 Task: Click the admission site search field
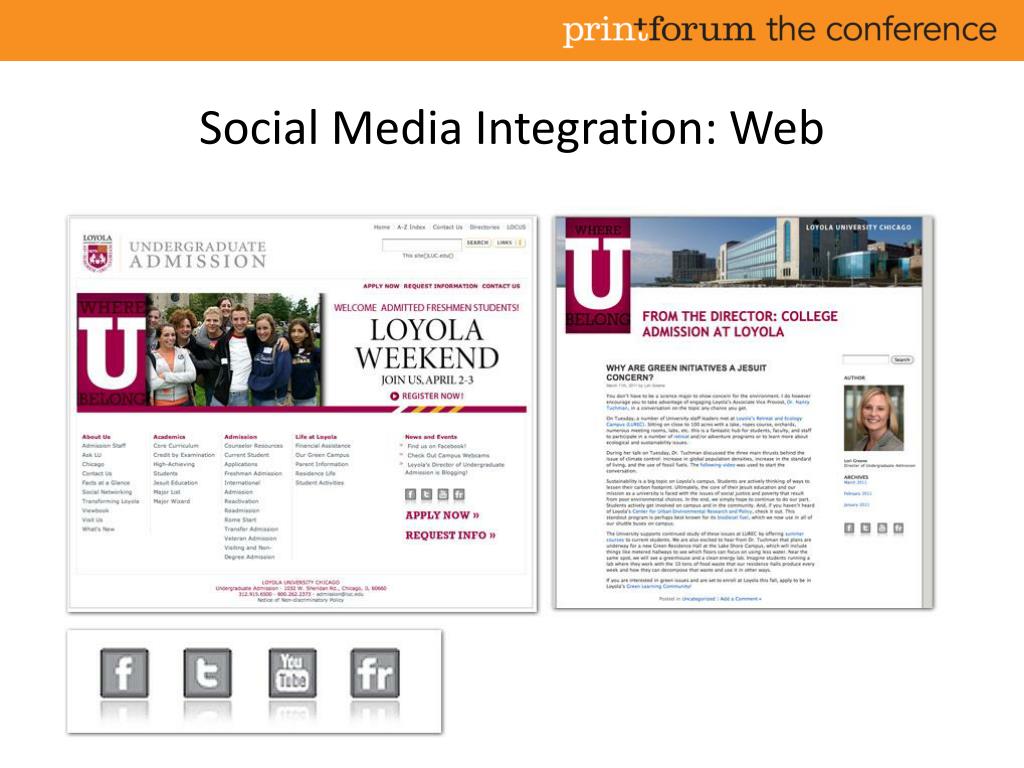click(x=422, y=244)
